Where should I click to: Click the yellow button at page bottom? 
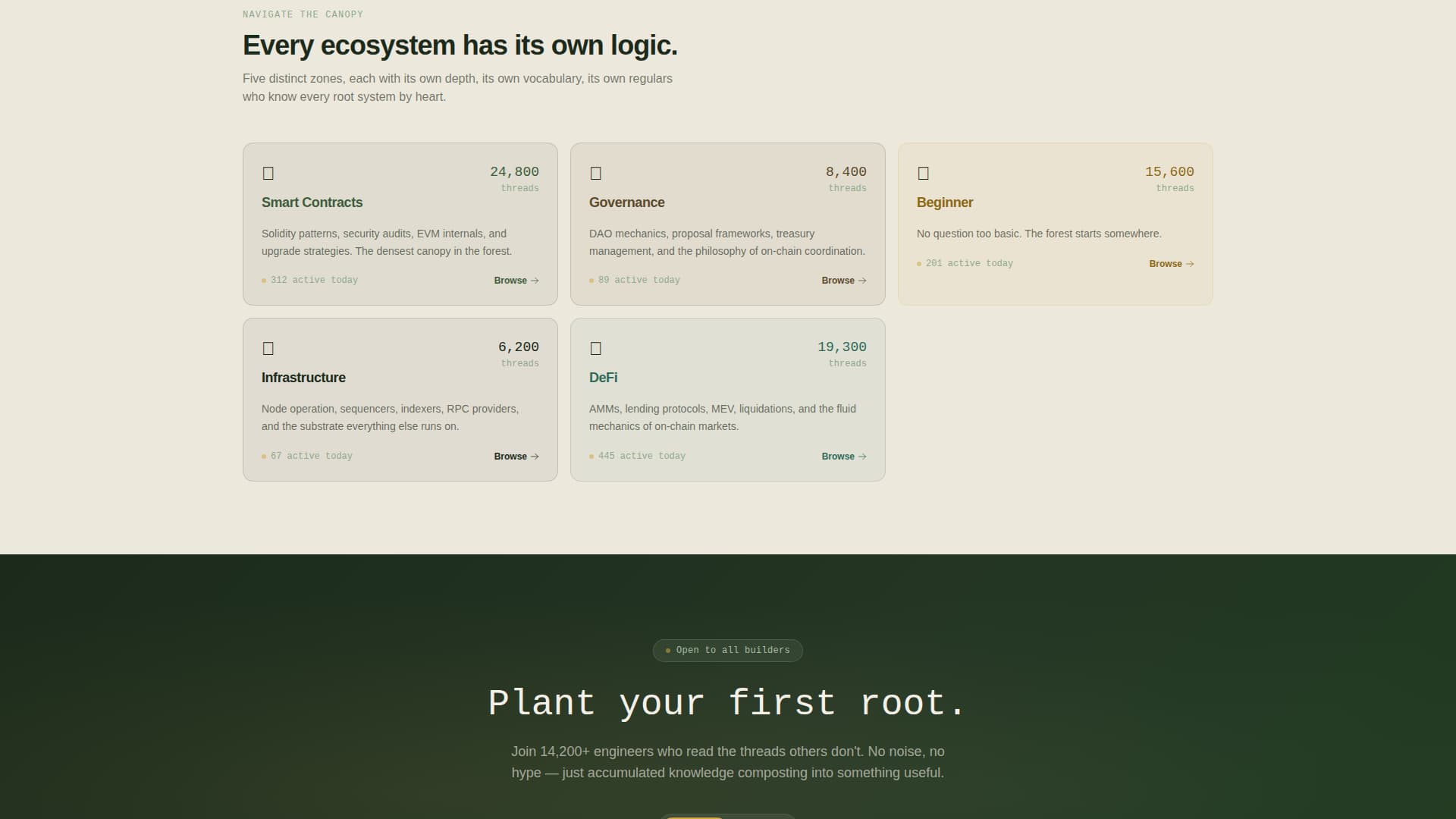695,817
